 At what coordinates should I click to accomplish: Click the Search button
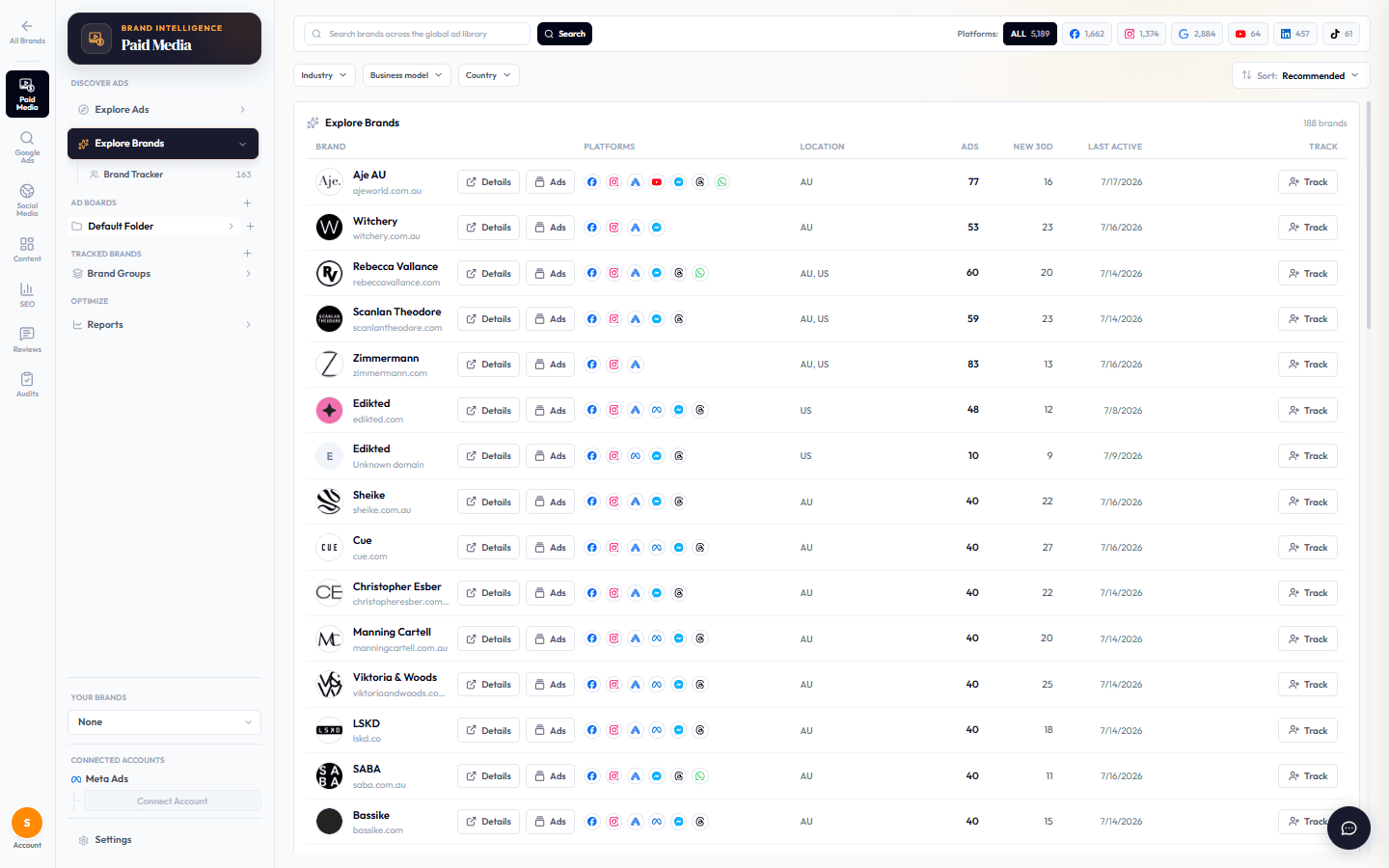(564, 34)
